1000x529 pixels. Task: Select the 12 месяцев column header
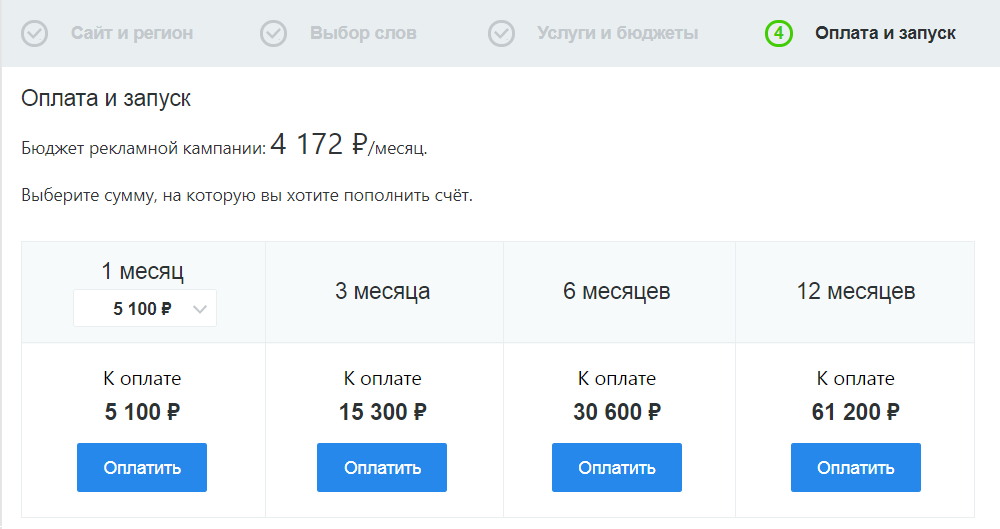[x=856, y=292]
